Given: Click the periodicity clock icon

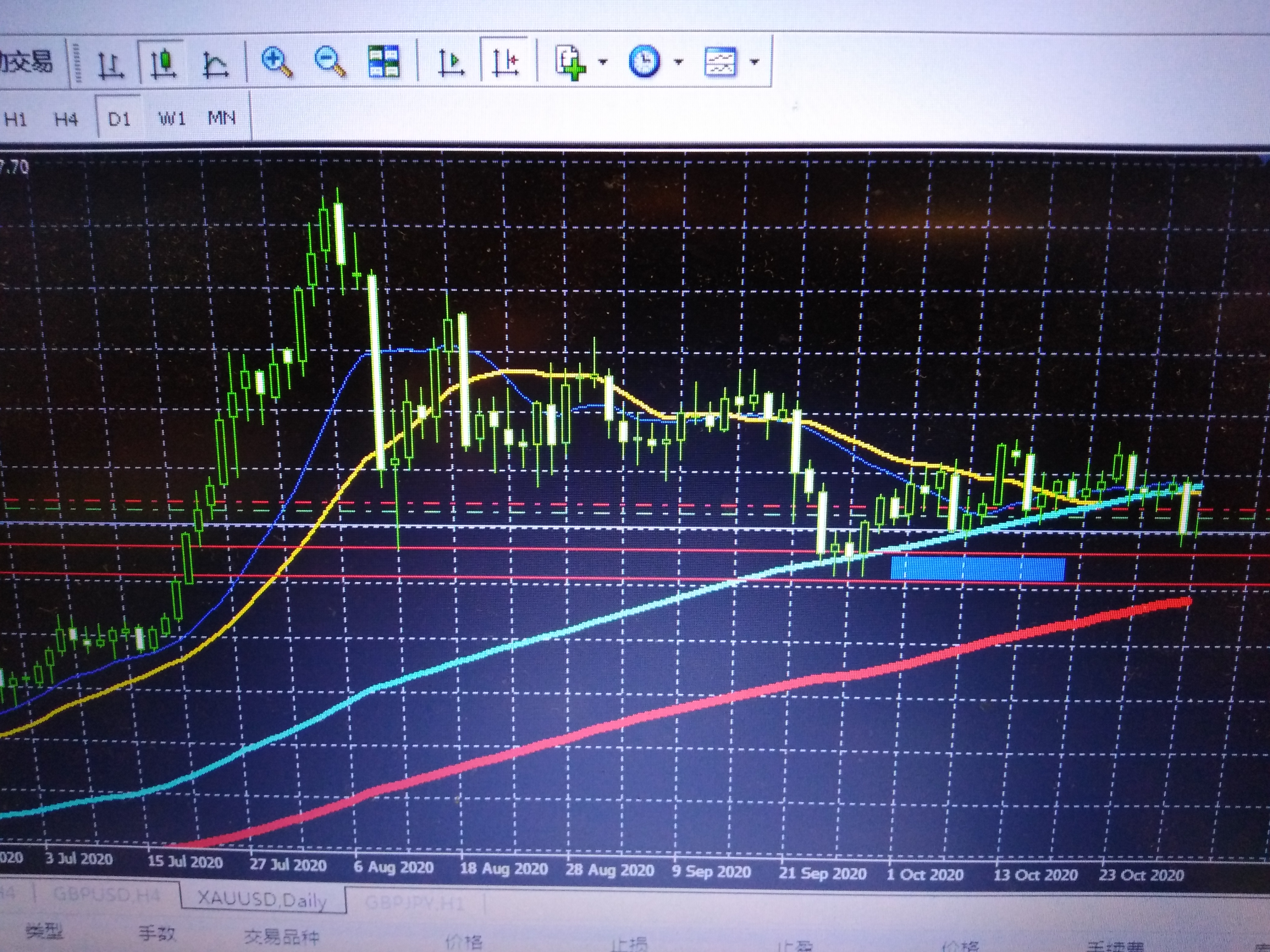Looking at the screenshot, I should (x=644, y=61).
